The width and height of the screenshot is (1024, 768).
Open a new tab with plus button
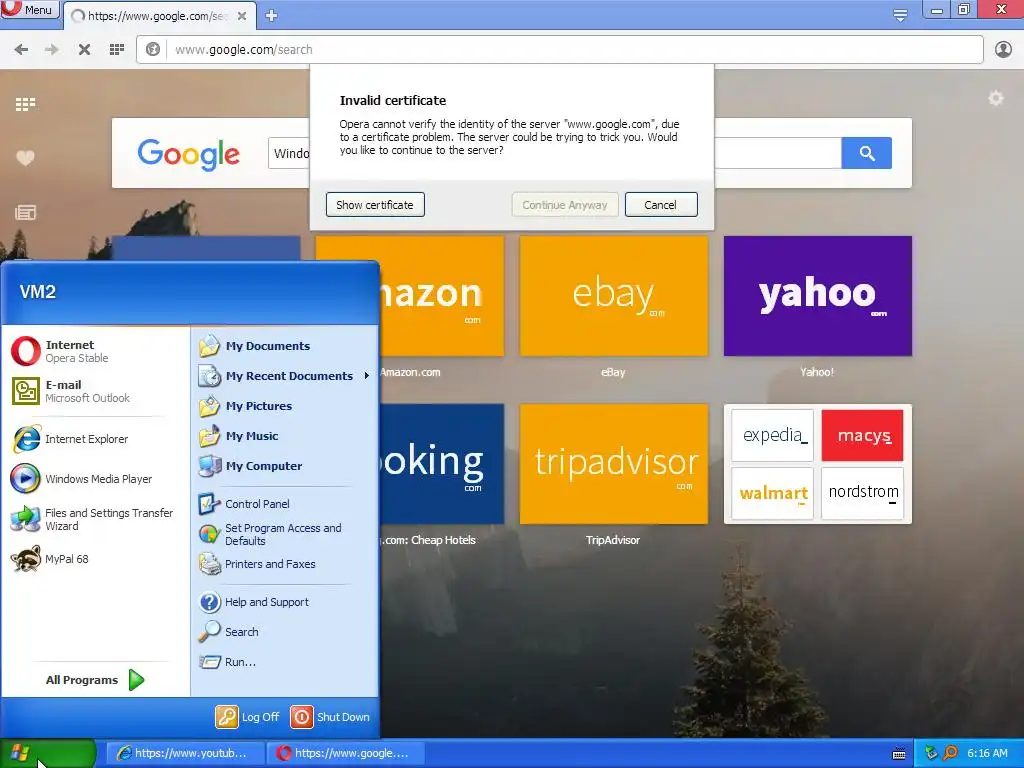coord(272,16)
